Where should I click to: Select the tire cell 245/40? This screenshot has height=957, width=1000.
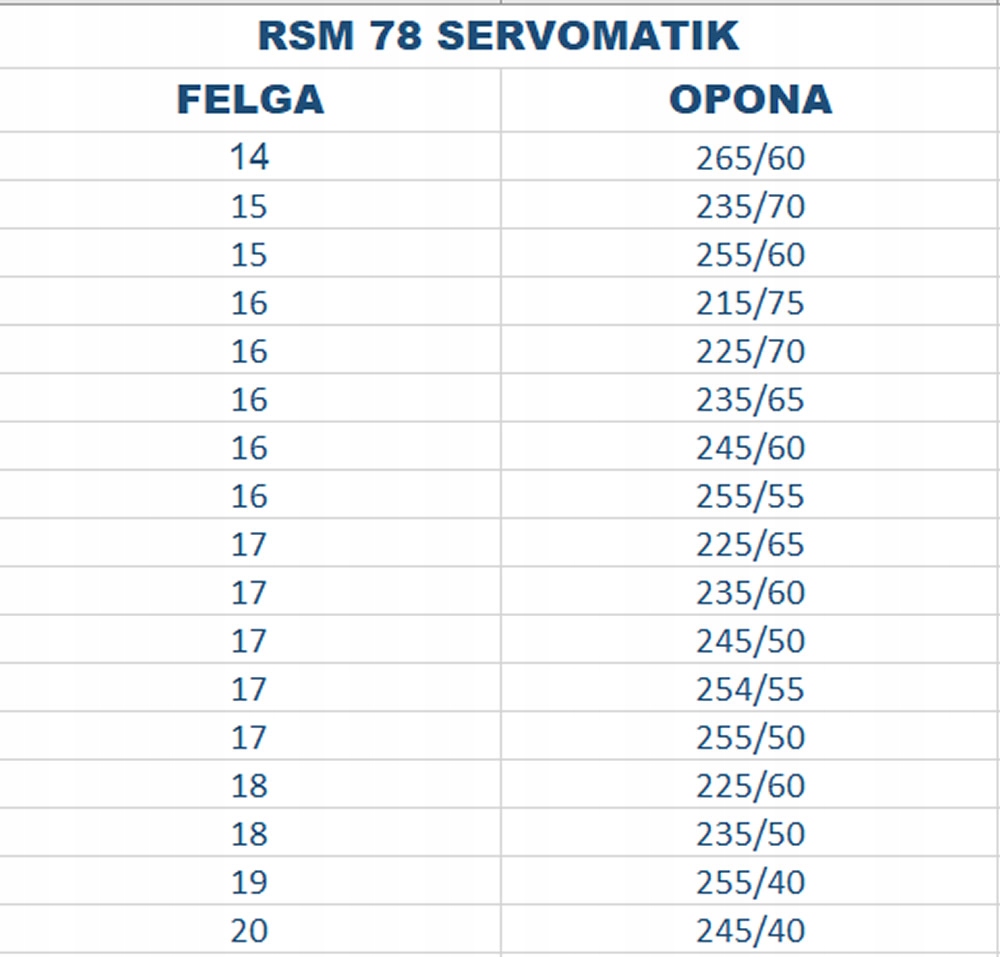tap(750, 929)
